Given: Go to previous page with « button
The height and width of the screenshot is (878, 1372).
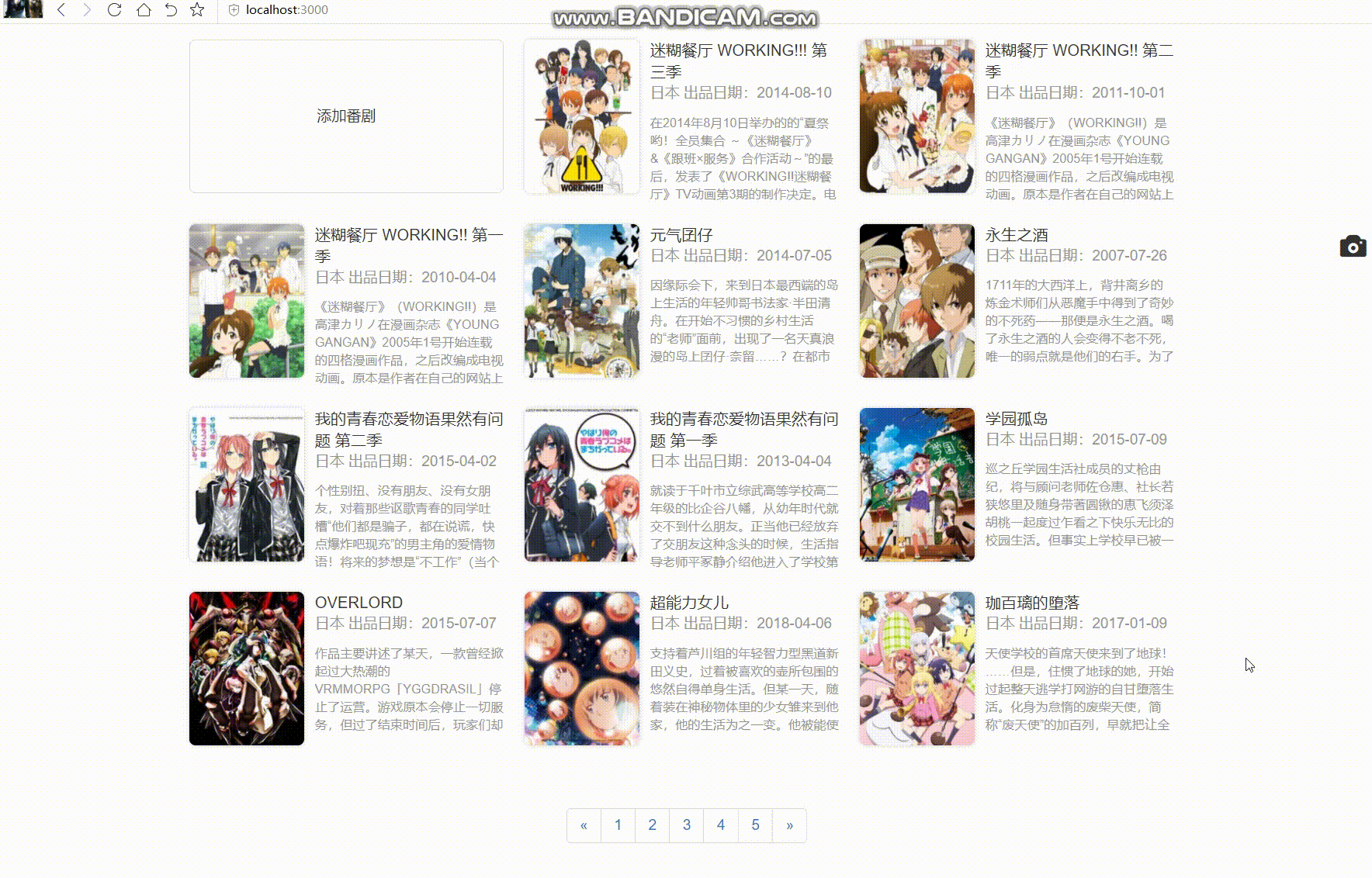Looking at the screenshot, I should click(584, 825).
